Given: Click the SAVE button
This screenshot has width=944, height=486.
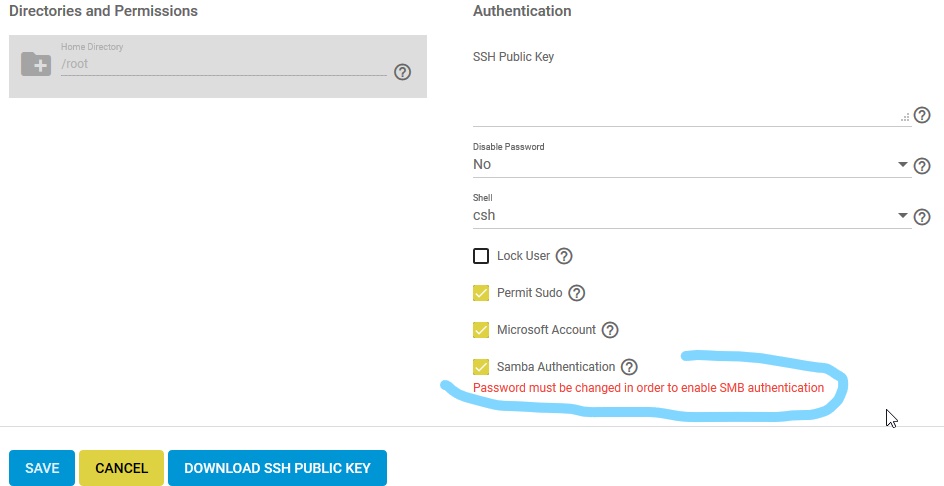Looking at the screenshot, I should point(42,468).
